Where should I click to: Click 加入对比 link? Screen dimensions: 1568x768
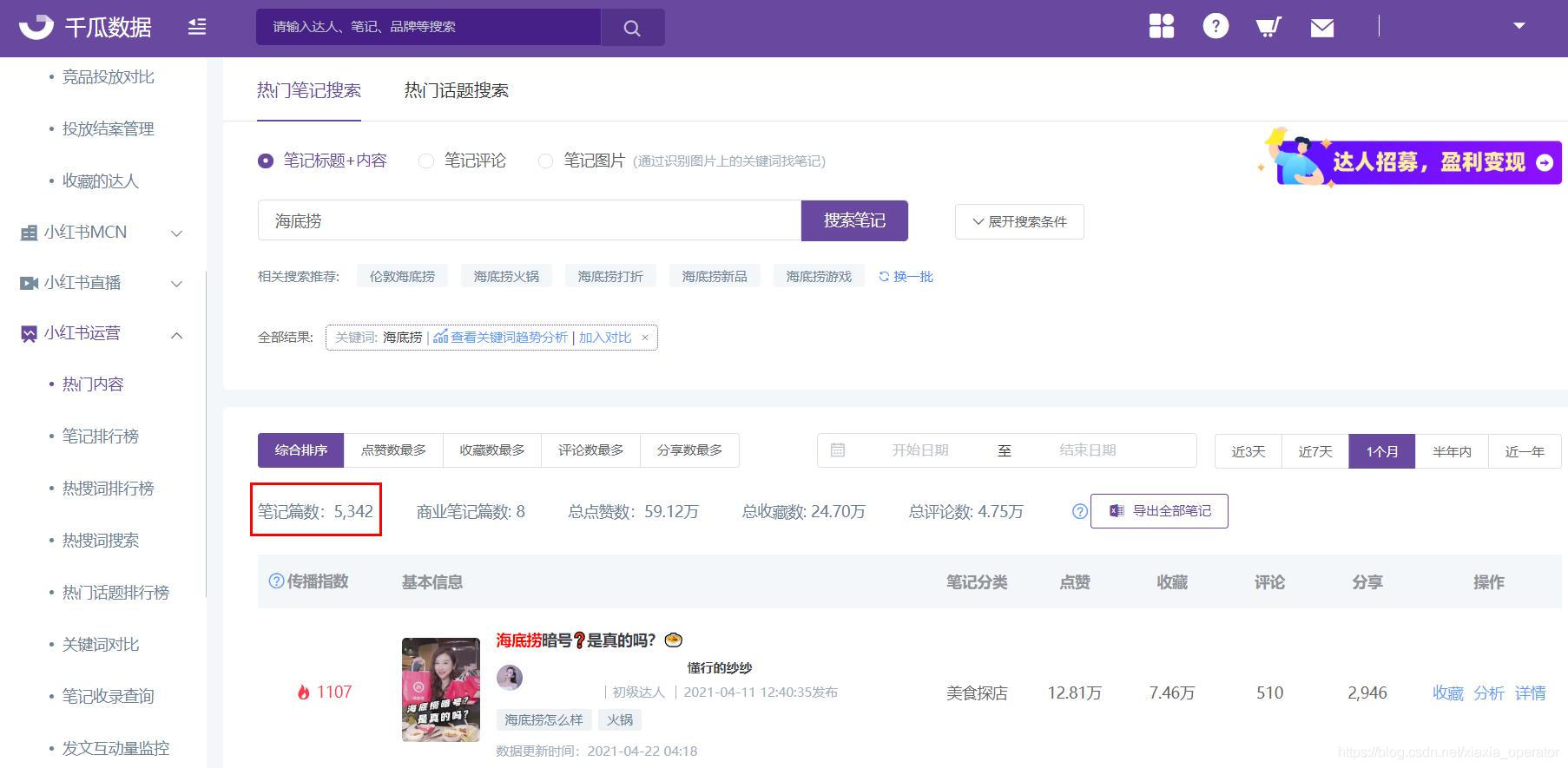tap(605, 338)
